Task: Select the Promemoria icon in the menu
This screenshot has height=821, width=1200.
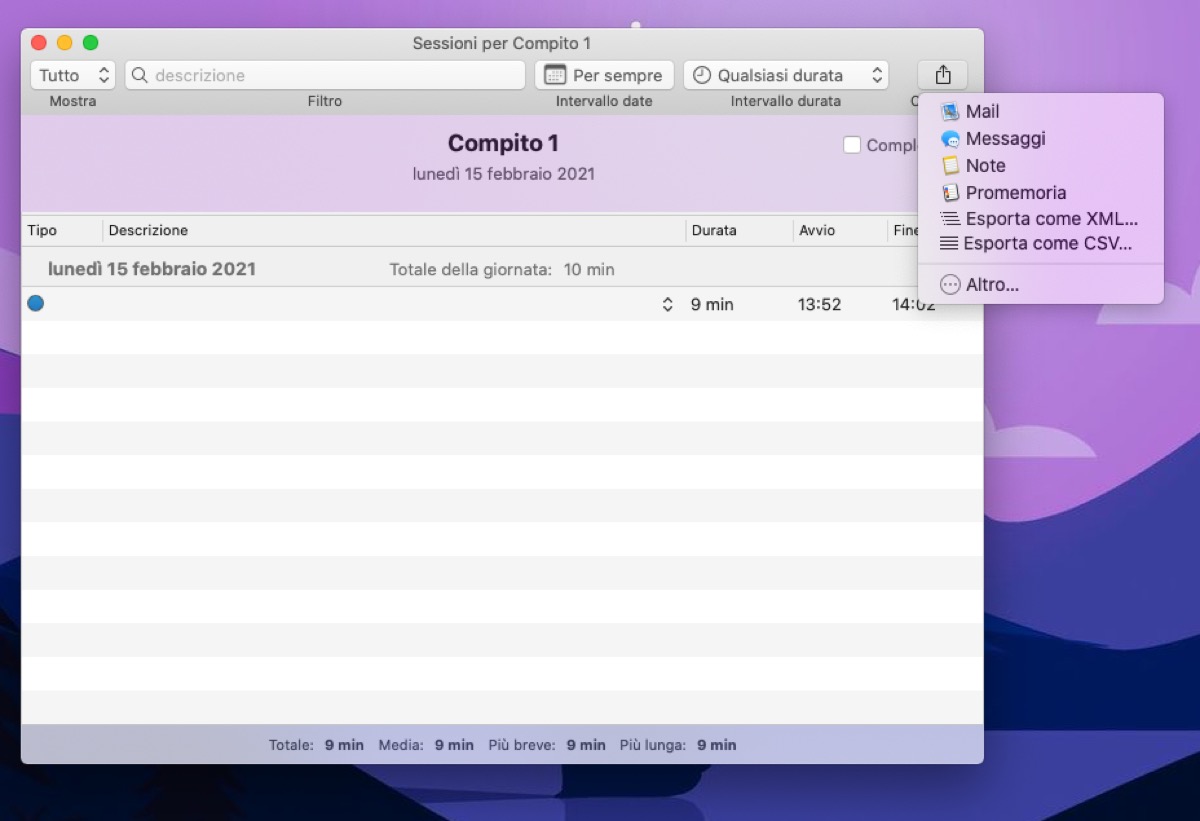Action: tap(950, 192)
